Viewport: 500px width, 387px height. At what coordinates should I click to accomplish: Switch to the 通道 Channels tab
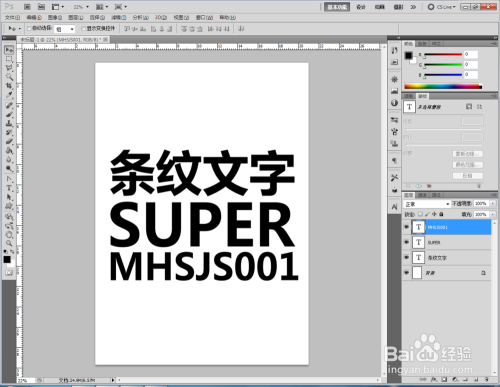(x=422, y=195)
